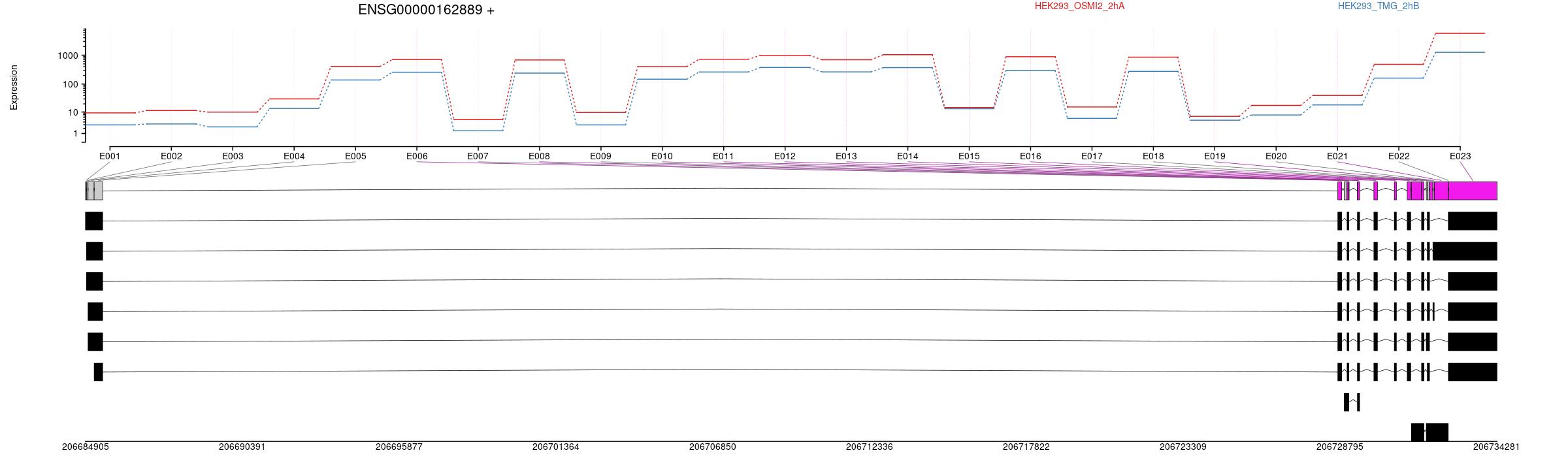
Task: Click the 100 y-axis tick label
Action: click(x=71, y=85)
